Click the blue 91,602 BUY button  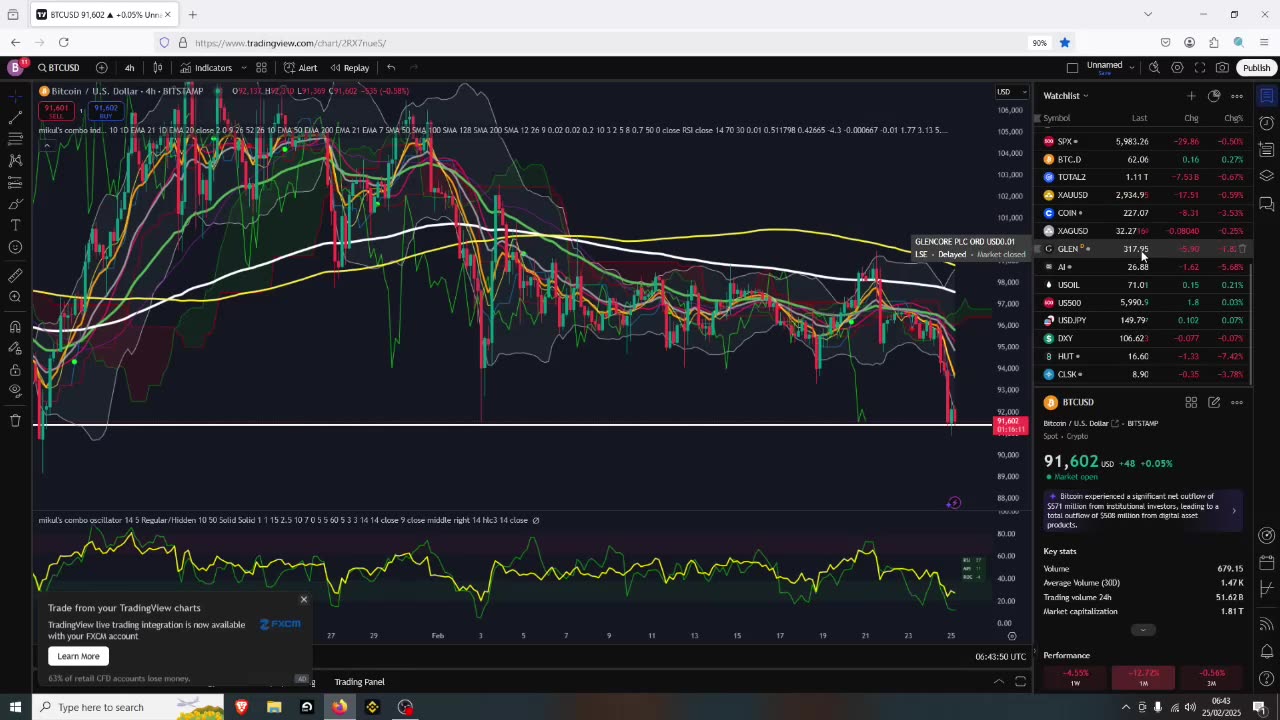click(x=106, y=110)
